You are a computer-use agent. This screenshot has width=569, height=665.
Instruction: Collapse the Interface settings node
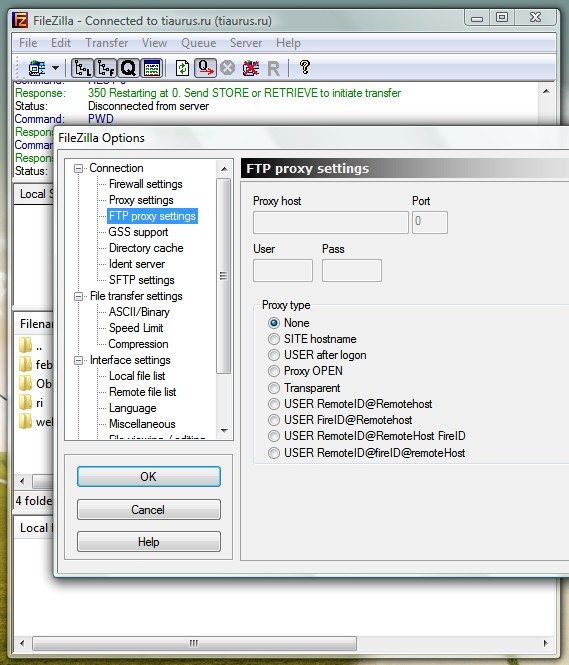(78, 360)
